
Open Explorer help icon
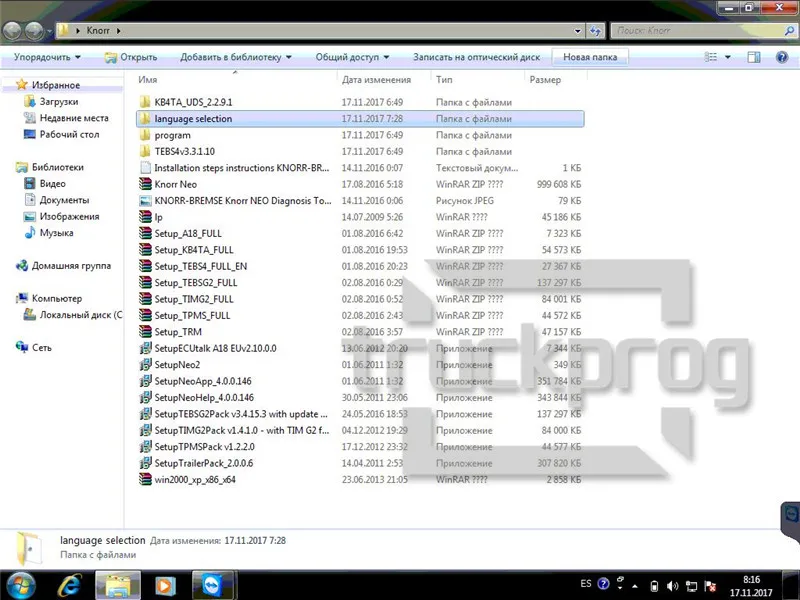tap(782, 57)
